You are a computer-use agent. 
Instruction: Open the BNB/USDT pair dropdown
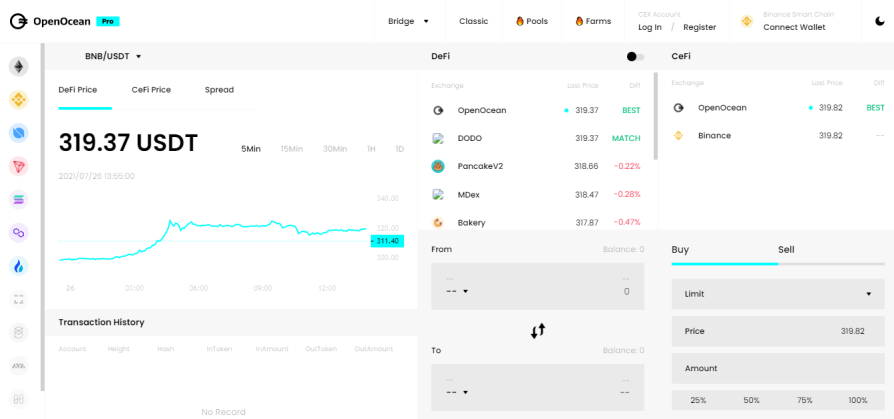tap(113, 56)
